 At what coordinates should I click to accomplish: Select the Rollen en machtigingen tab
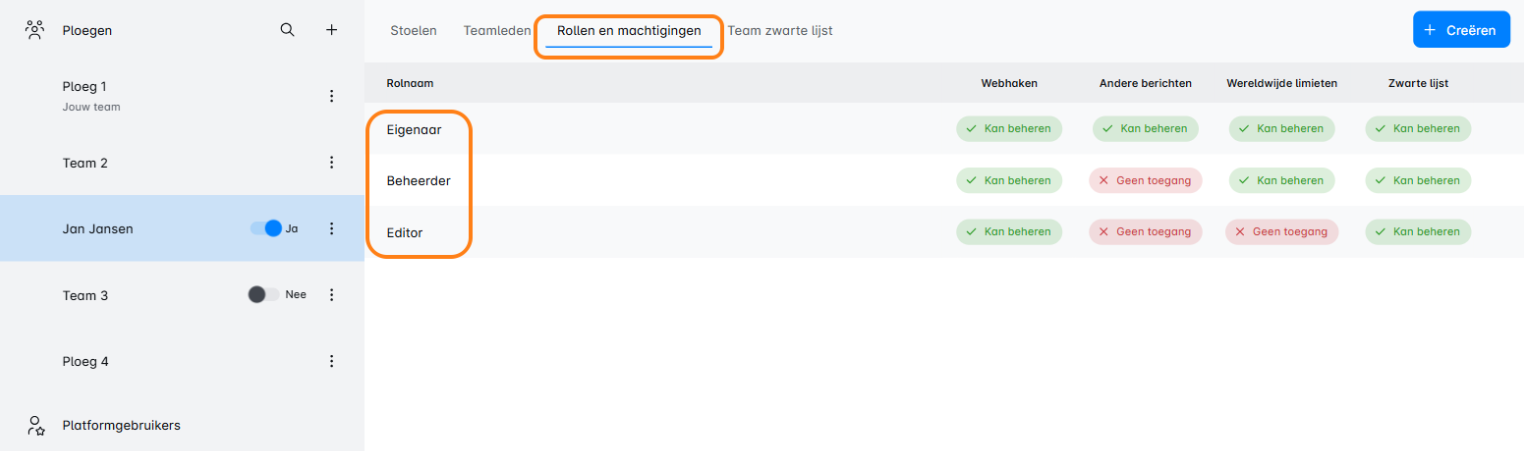pos(629,31)
